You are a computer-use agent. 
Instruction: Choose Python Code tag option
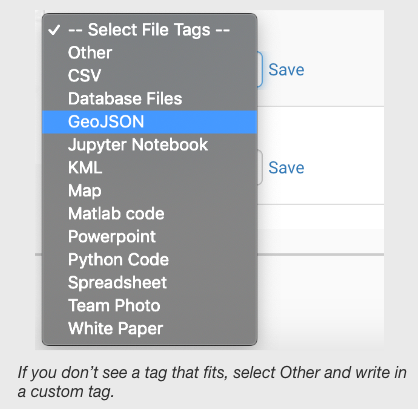pos(149,260)
